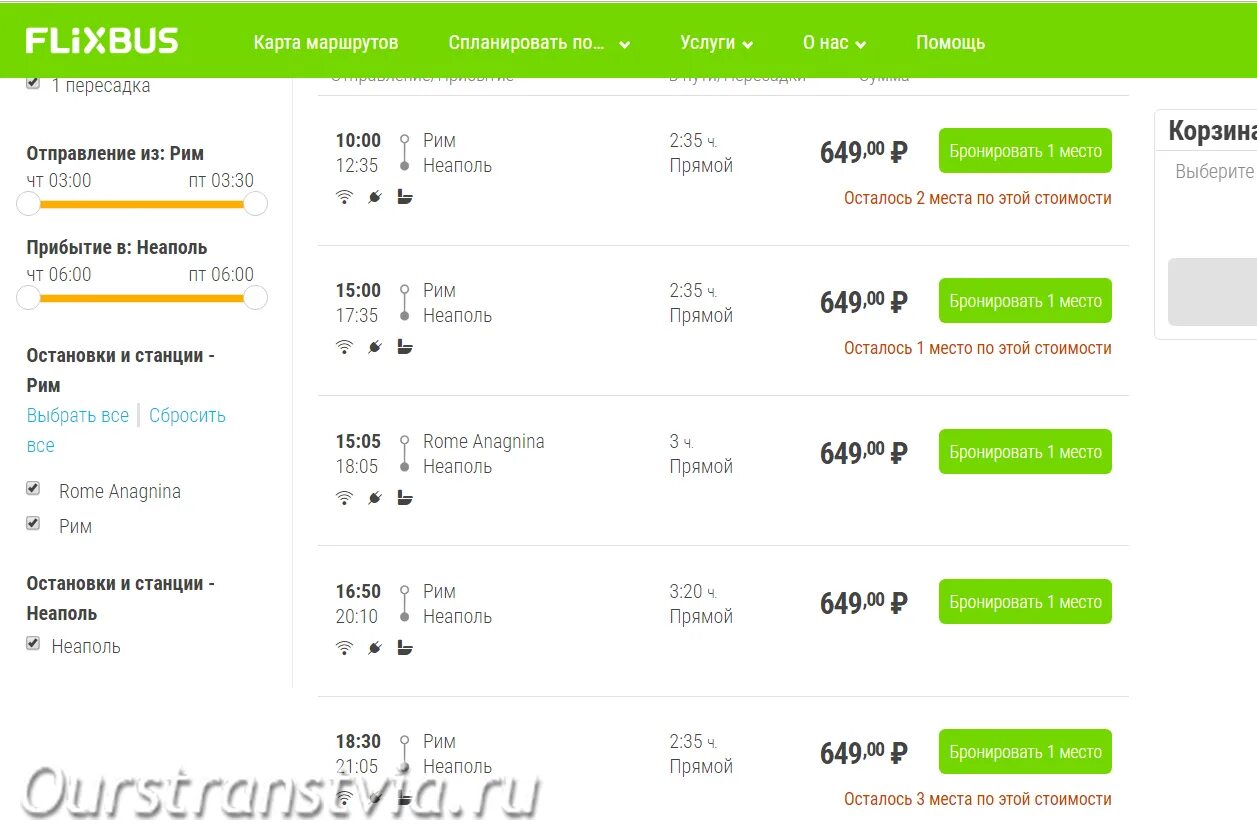The width and height of the screenshot is (1257, 839).
Task: Expand the Спланировать по… dropdown menu
Action: (x=539, y=43)
